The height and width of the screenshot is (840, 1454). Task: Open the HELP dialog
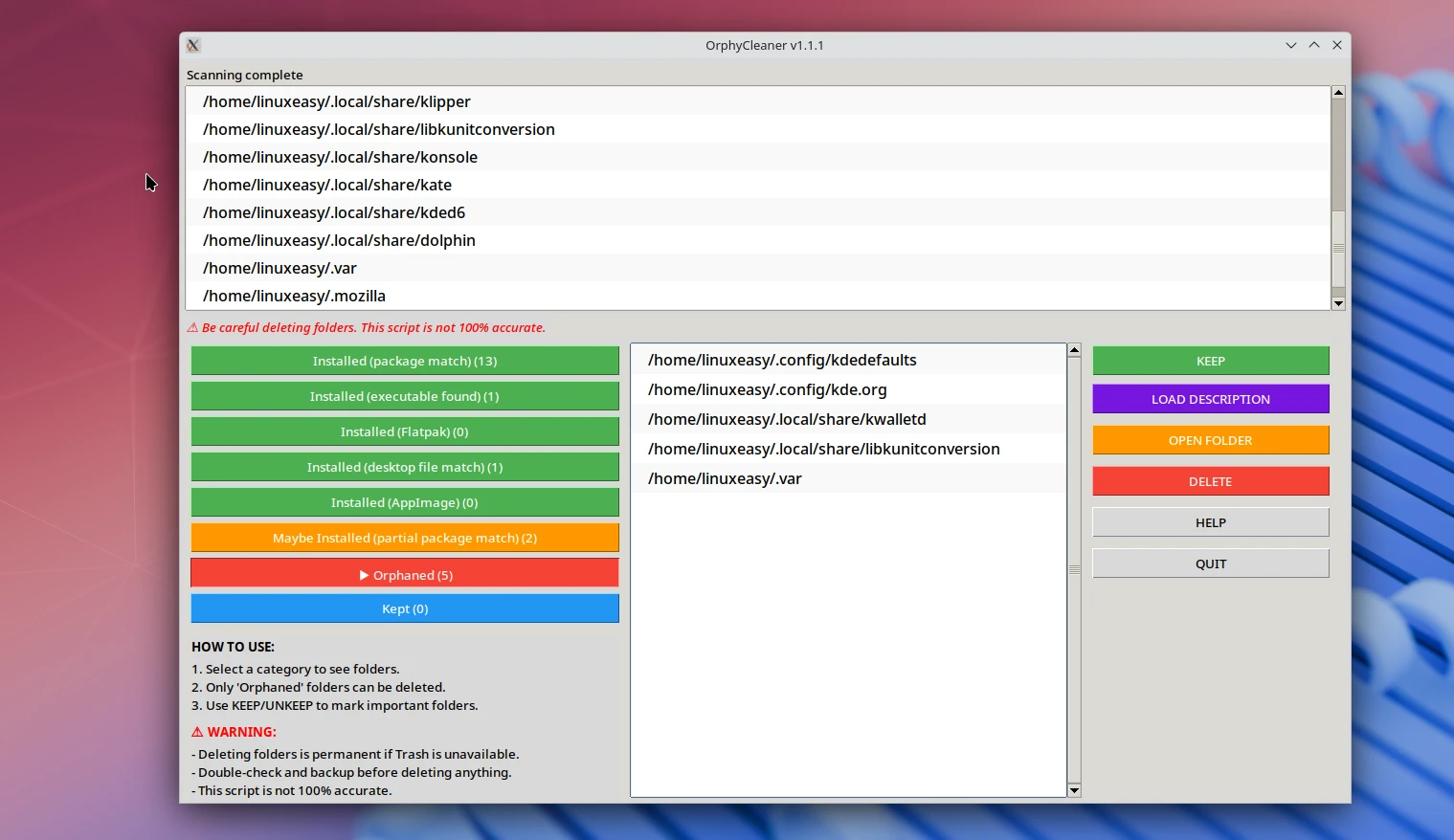(x=1210, y=521)
